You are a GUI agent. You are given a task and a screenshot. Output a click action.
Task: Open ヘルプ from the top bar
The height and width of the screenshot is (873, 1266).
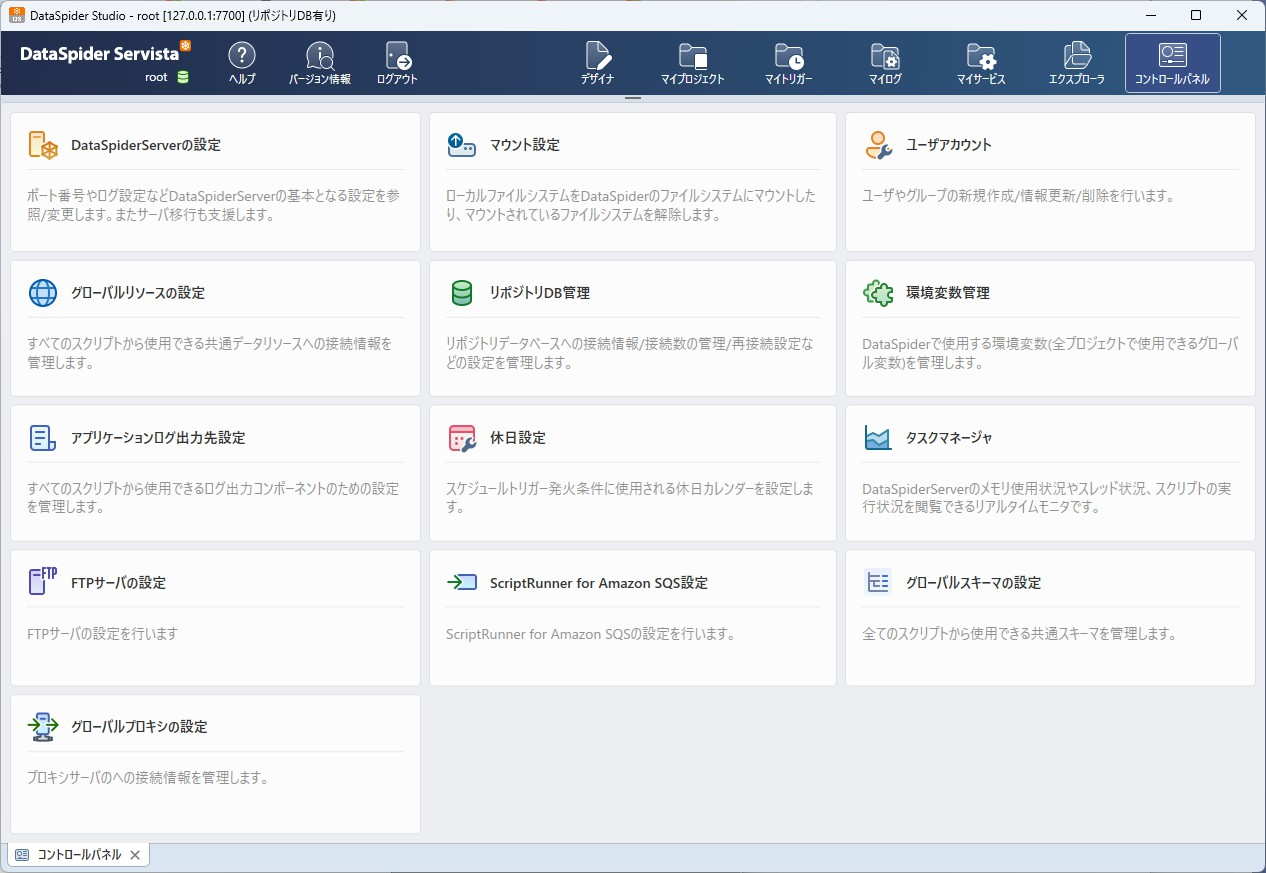click(241, 62)
